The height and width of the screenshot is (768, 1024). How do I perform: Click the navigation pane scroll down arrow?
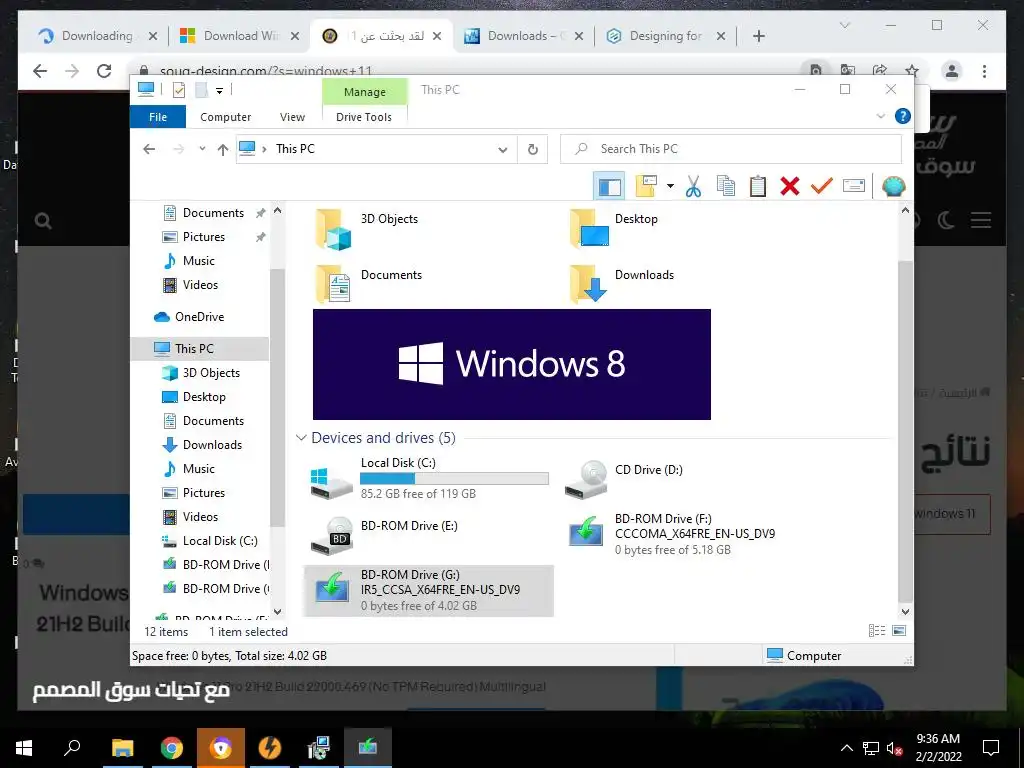[278, 612]
